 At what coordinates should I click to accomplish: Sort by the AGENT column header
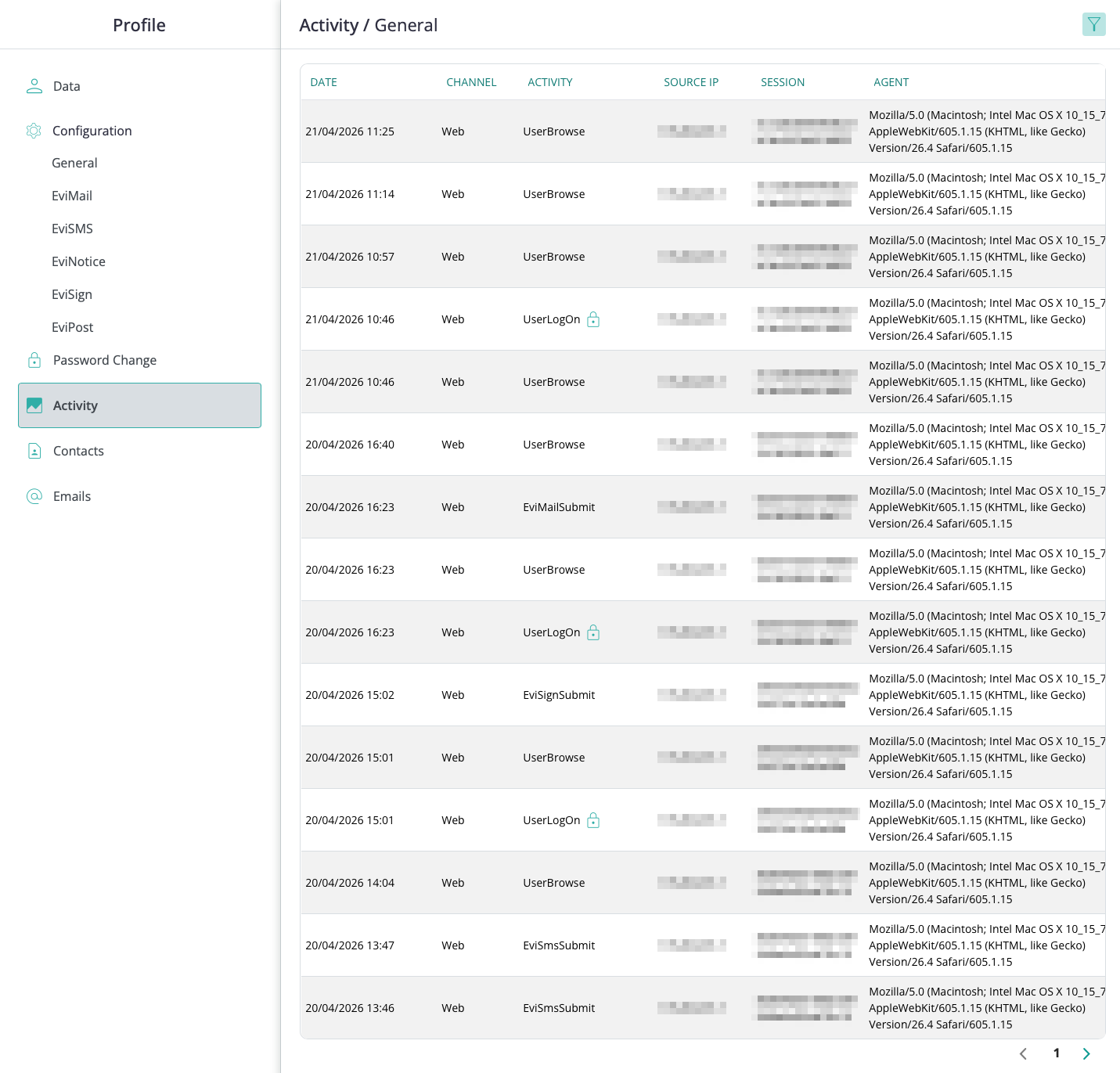[891, 82]
